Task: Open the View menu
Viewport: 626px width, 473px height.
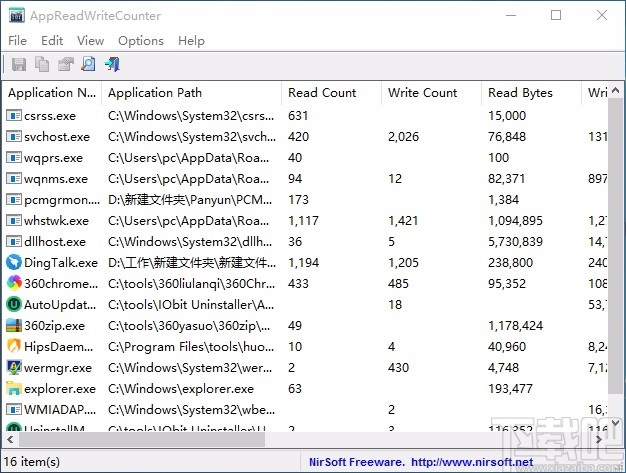Action: [91, 41]
